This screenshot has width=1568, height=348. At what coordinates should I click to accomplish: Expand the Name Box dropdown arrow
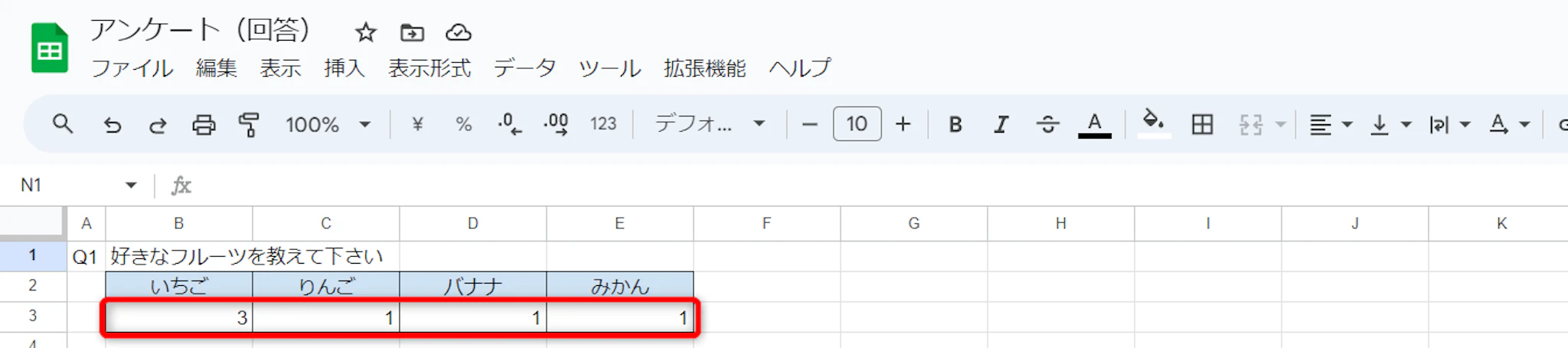point(131,185)
